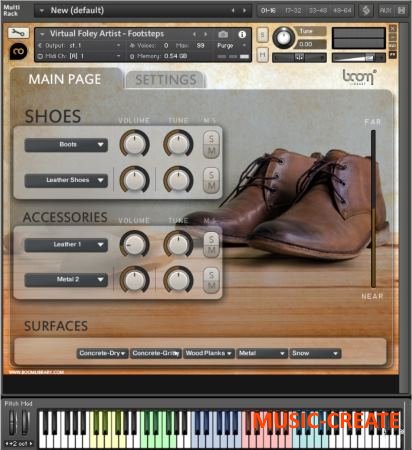Viewport: 412px width, 450px height.
Task: Open the Metal surface dropdown
Action: click(x=262, y=353)
